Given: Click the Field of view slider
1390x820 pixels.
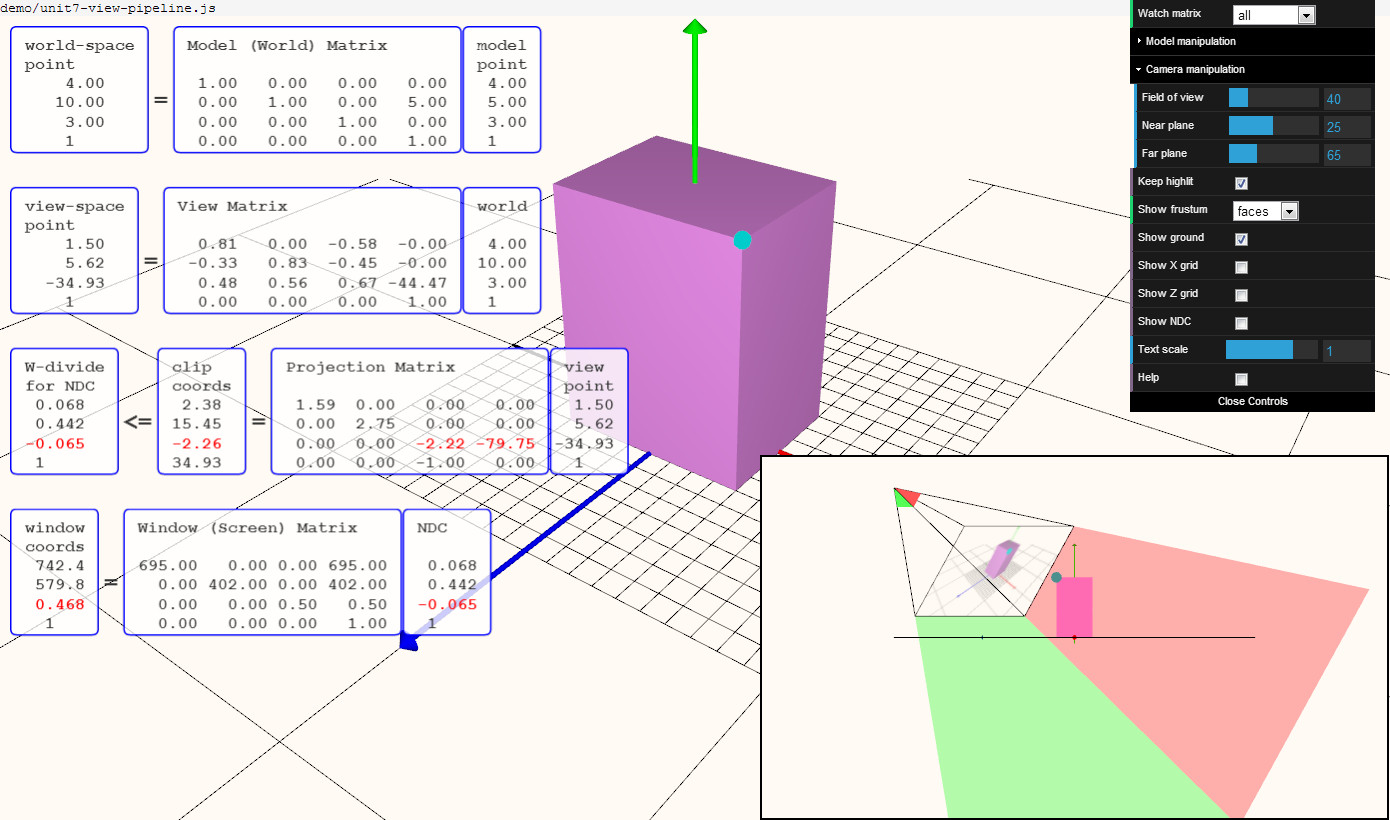Looking at the screenshot, I should (x=1273, y=97).
